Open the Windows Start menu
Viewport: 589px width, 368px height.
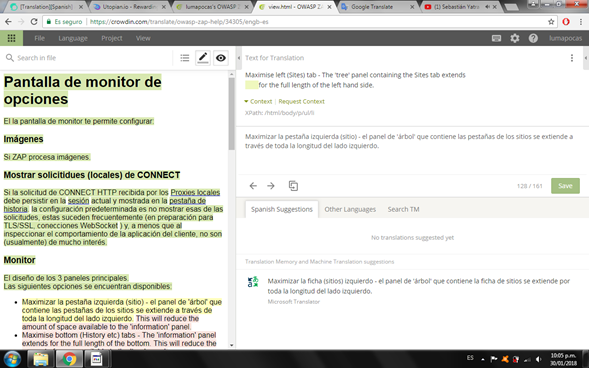point(12,359)
